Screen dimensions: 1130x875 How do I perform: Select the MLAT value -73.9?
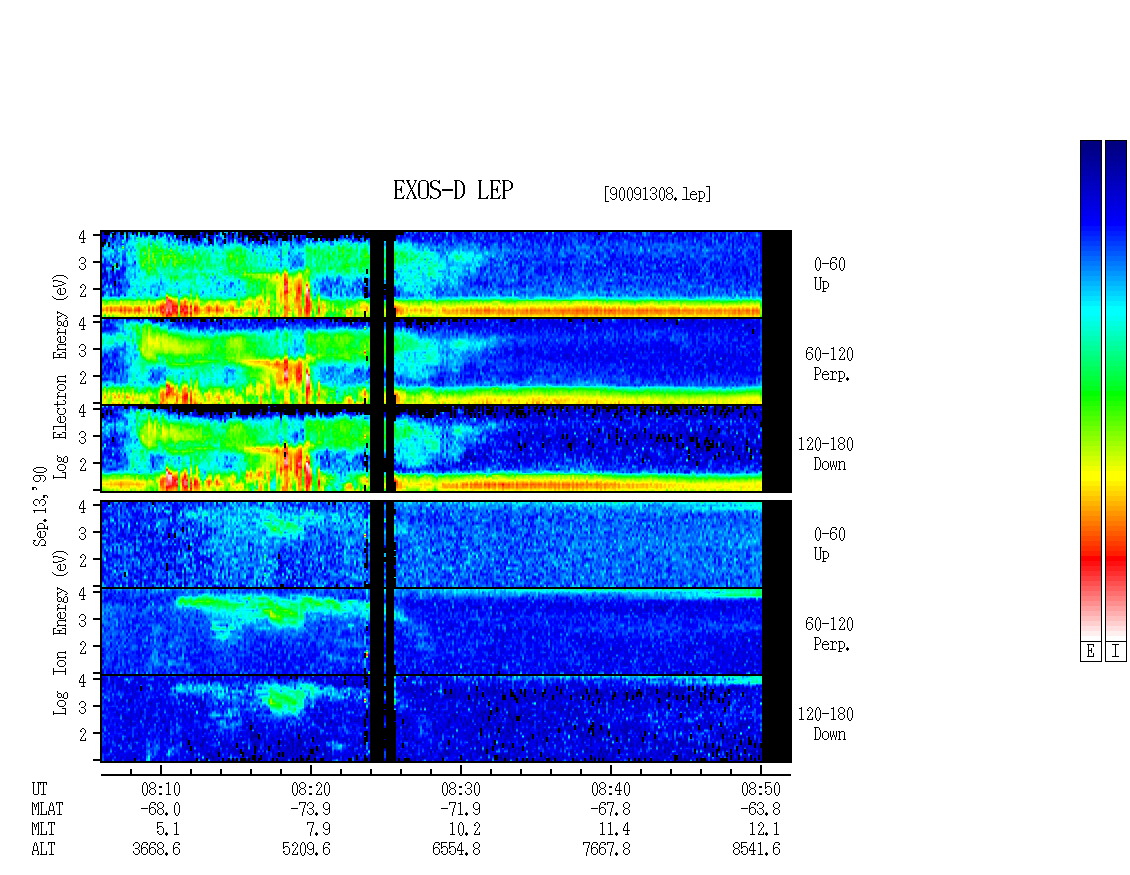click(311, 809)
